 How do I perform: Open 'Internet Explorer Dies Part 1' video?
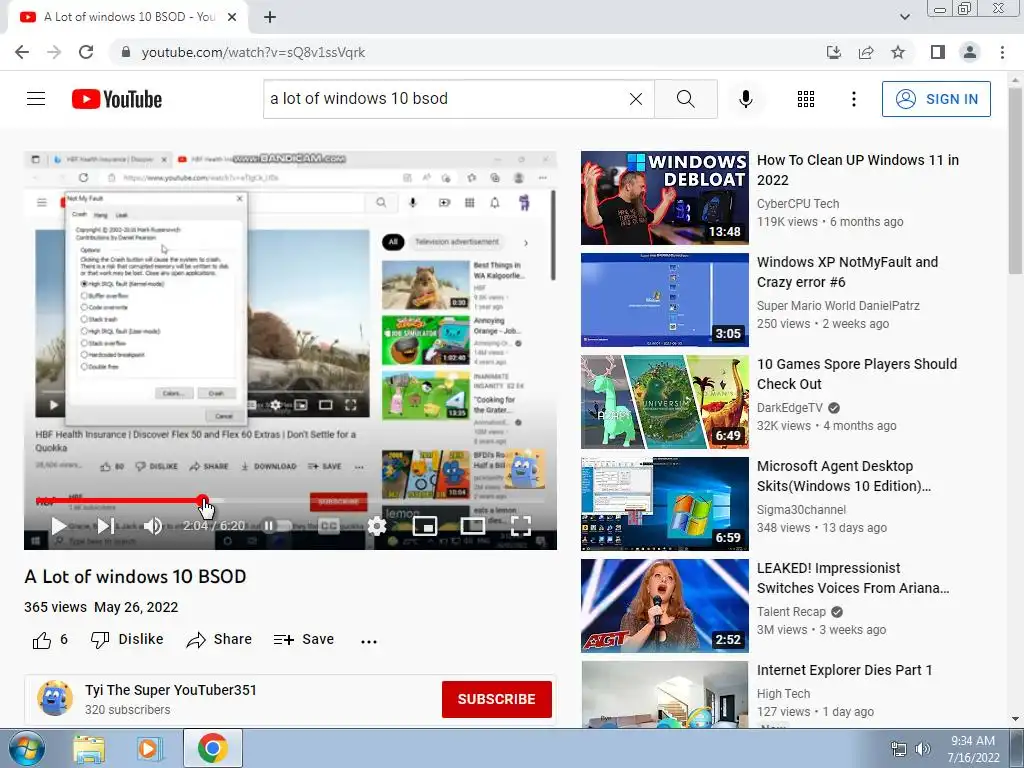click(844, 670)
